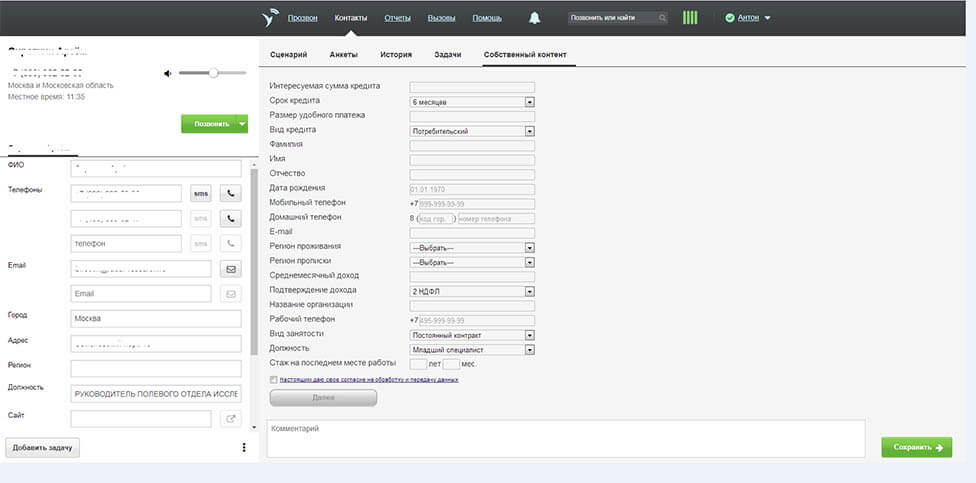
Task: Click the search magnifier icon in top bar
Action: [662, 18]
